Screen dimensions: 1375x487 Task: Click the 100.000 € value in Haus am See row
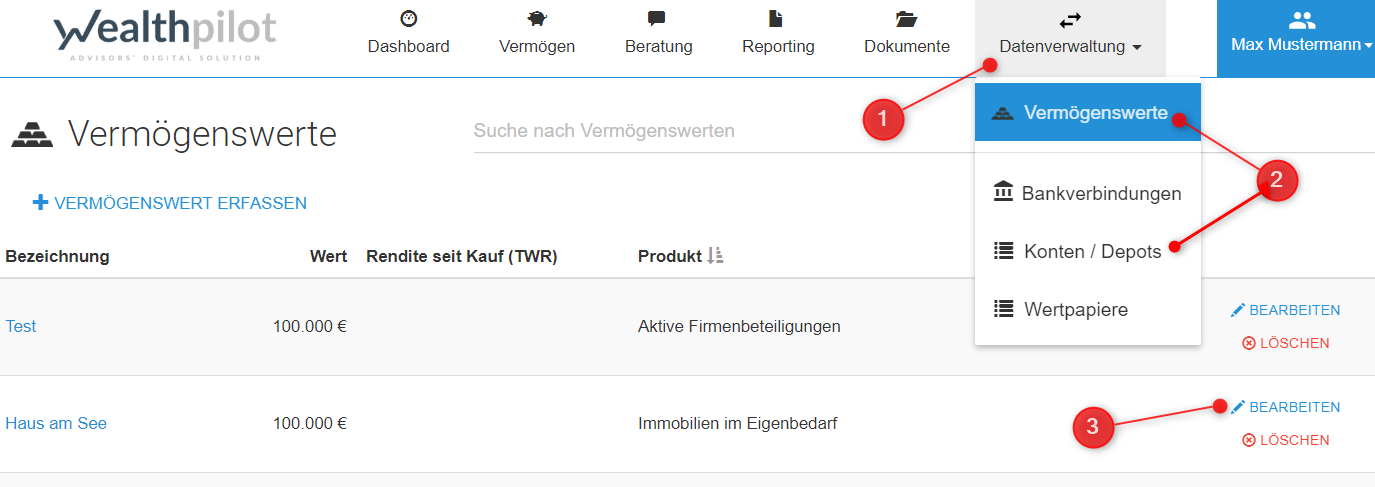[310, 423]
